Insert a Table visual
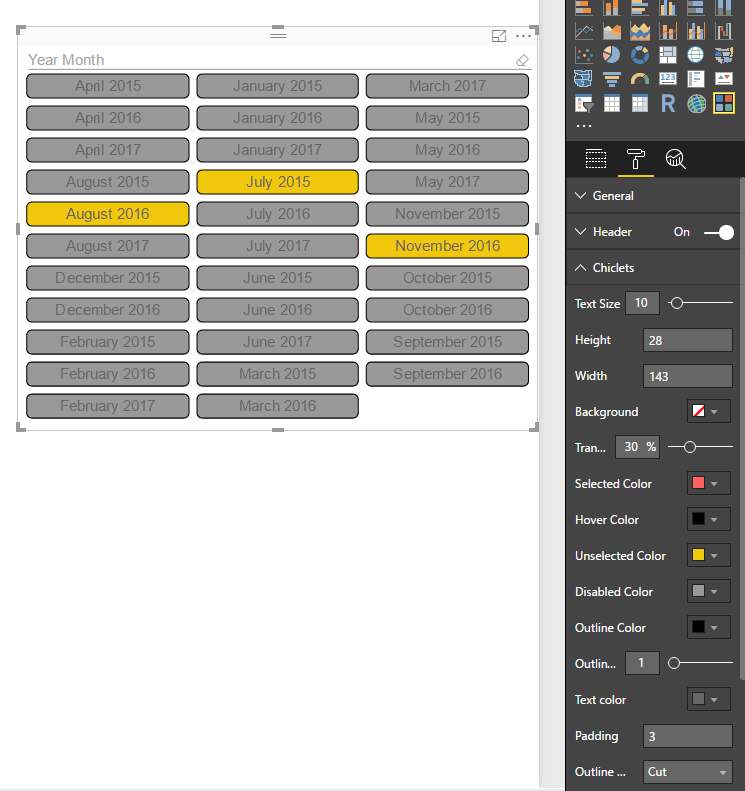Screen dimensions: 745x791 tap(612, 104)
